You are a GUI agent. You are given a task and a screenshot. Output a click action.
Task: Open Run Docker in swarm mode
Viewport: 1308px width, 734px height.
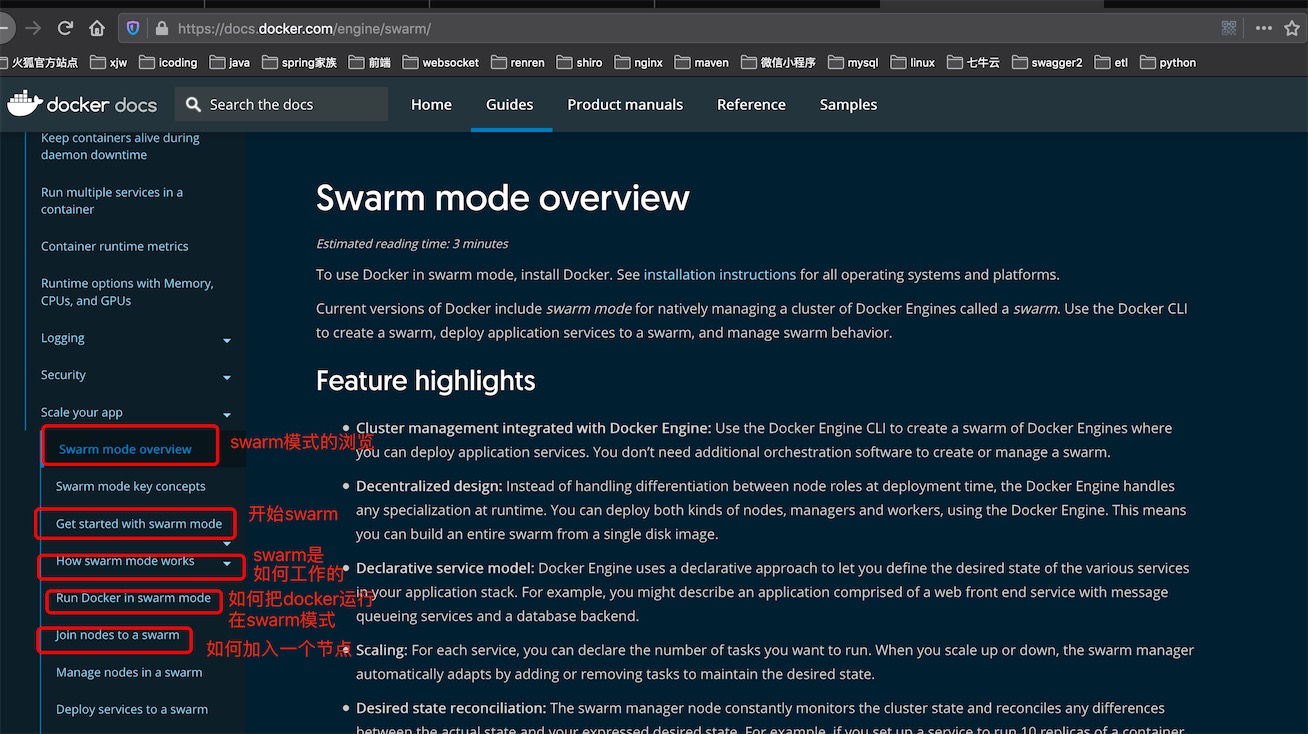click(x=133, y=598)
